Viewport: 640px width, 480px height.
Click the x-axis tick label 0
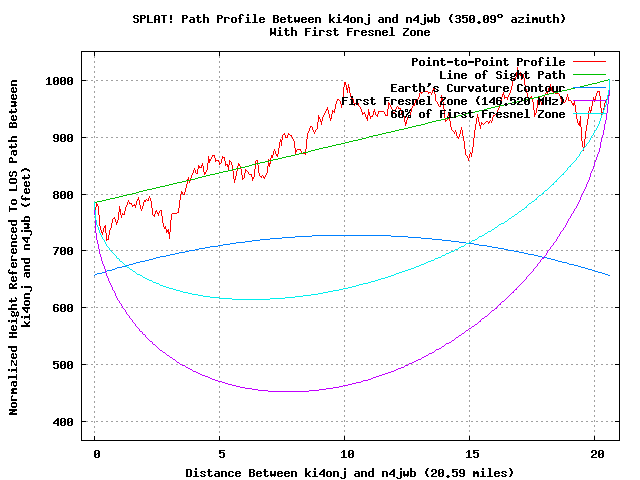coord(96,454)
